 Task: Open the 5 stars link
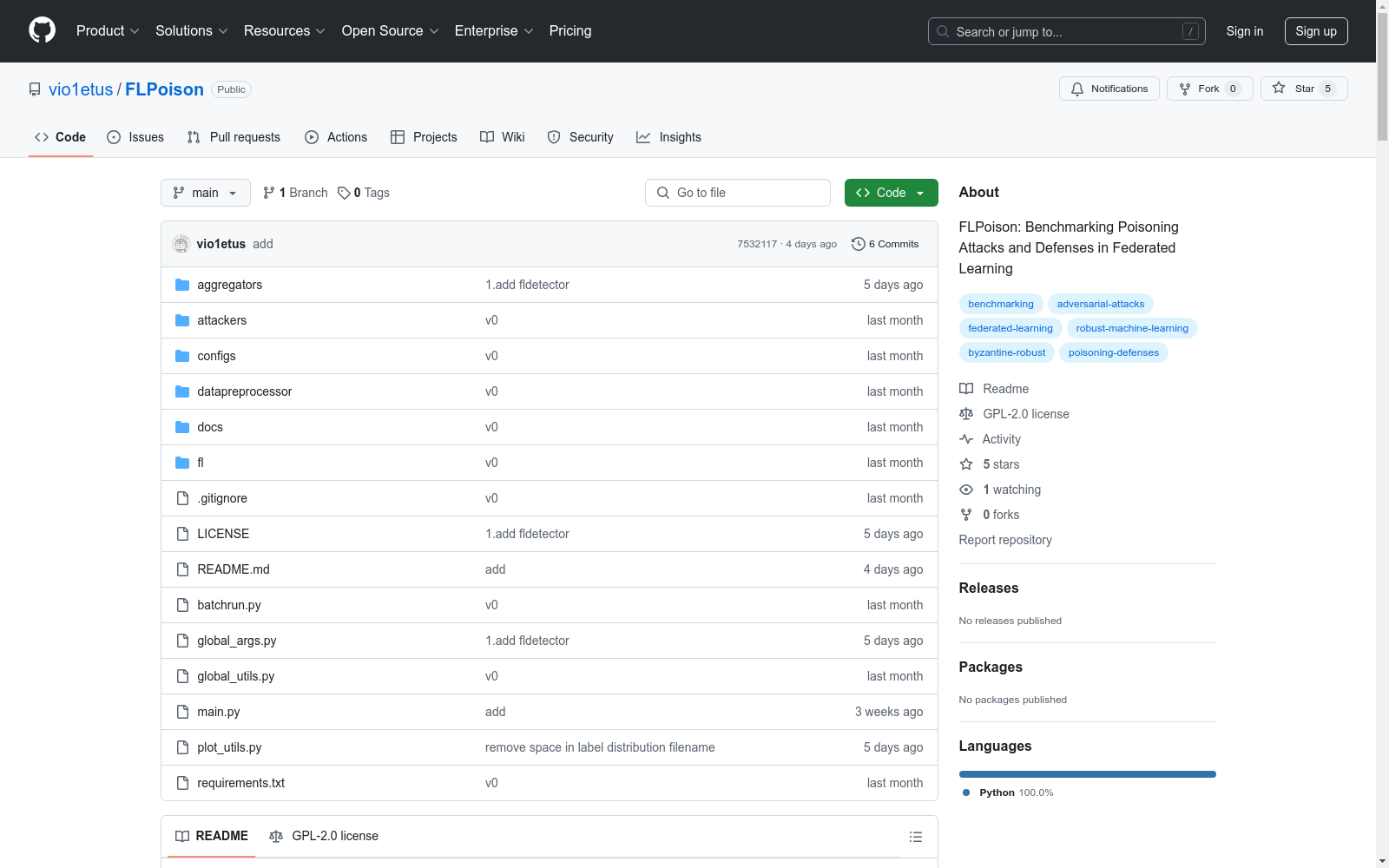click(990, 464)
